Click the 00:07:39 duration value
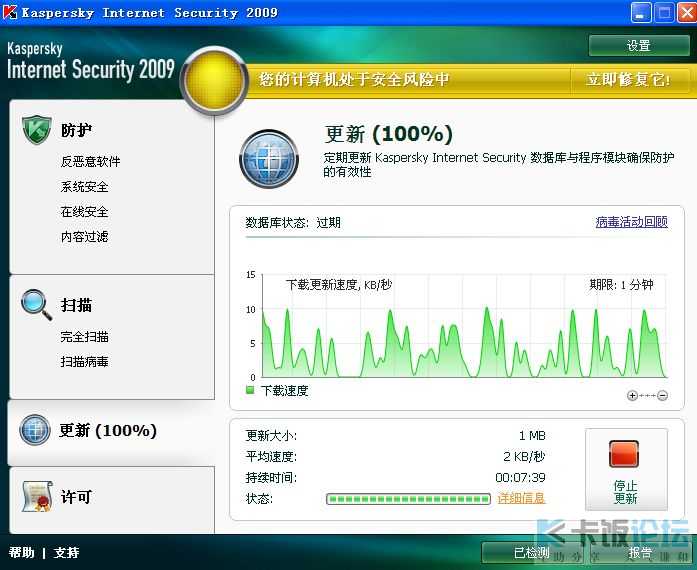The image size is (697, 570). [520, 478]
